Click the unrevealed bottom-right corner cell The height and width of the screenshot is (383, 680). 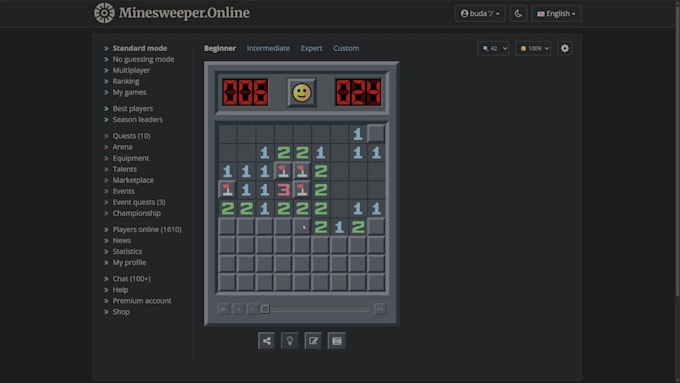(376, 282)
